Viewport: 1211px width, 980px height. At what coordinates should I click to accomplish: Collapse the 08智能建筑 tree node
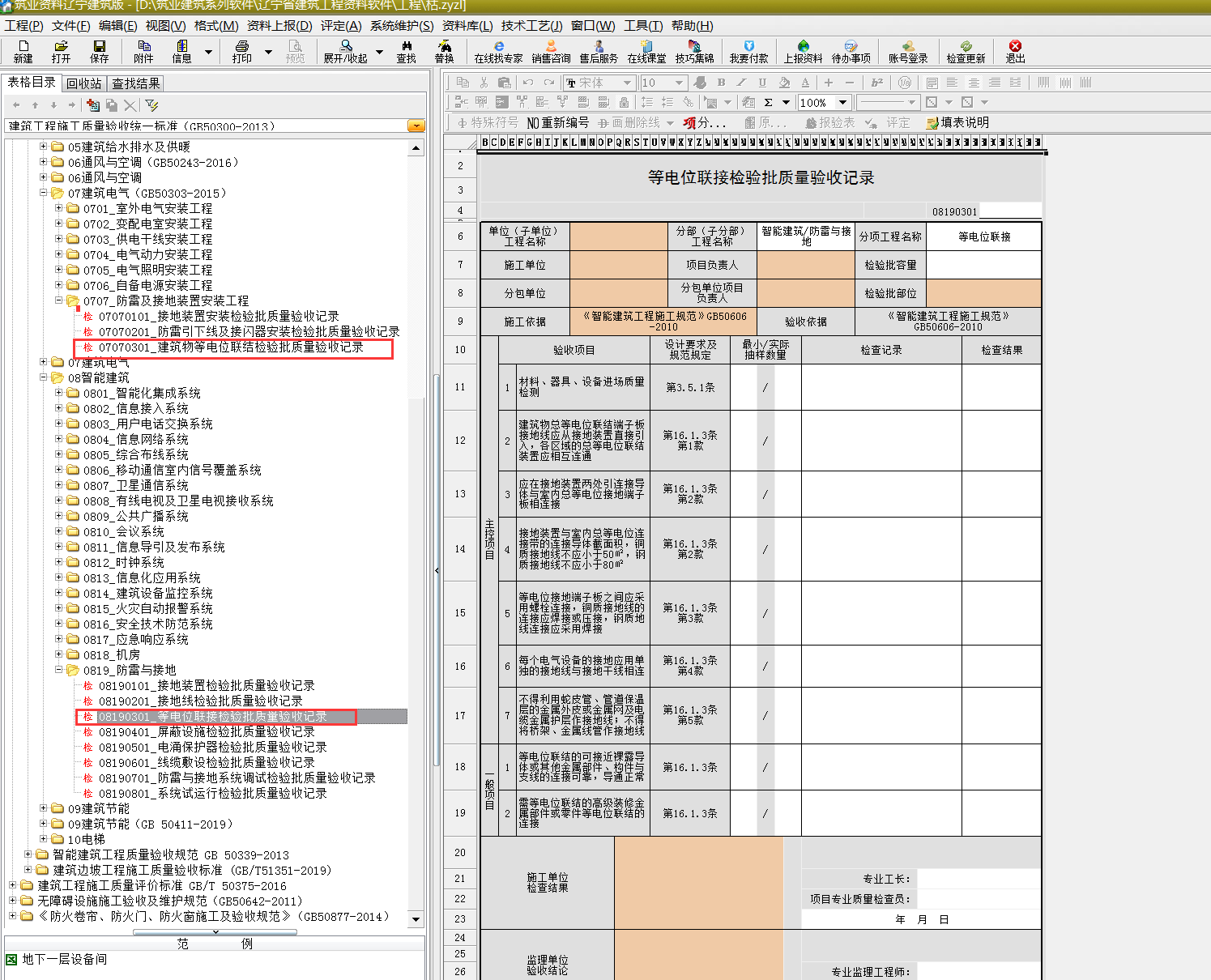tap(44, 377)
